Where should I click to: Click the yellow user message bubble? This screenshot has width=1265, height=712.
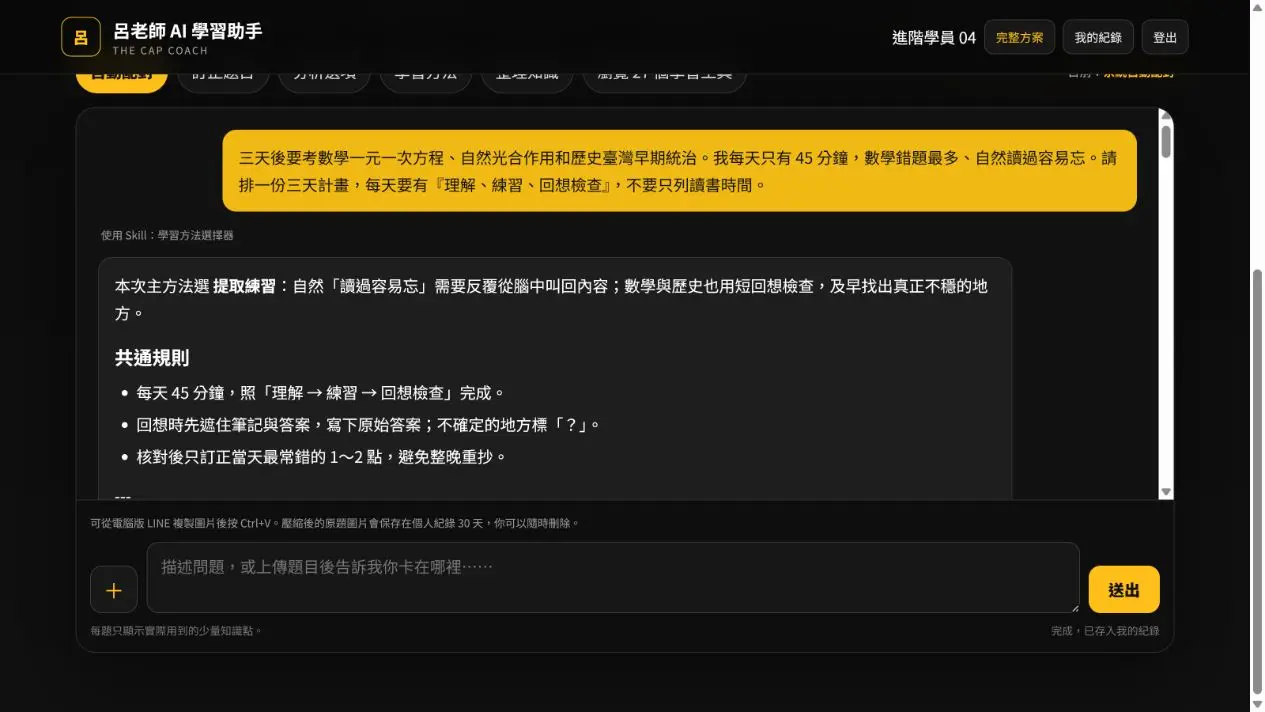click(x=679, y=171)
